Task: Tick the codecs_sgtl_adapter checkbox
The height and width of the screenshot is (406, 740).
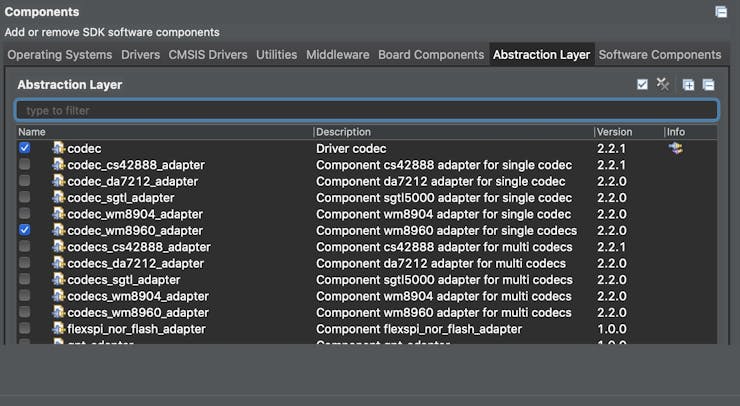Action: [x=24, y=280]
